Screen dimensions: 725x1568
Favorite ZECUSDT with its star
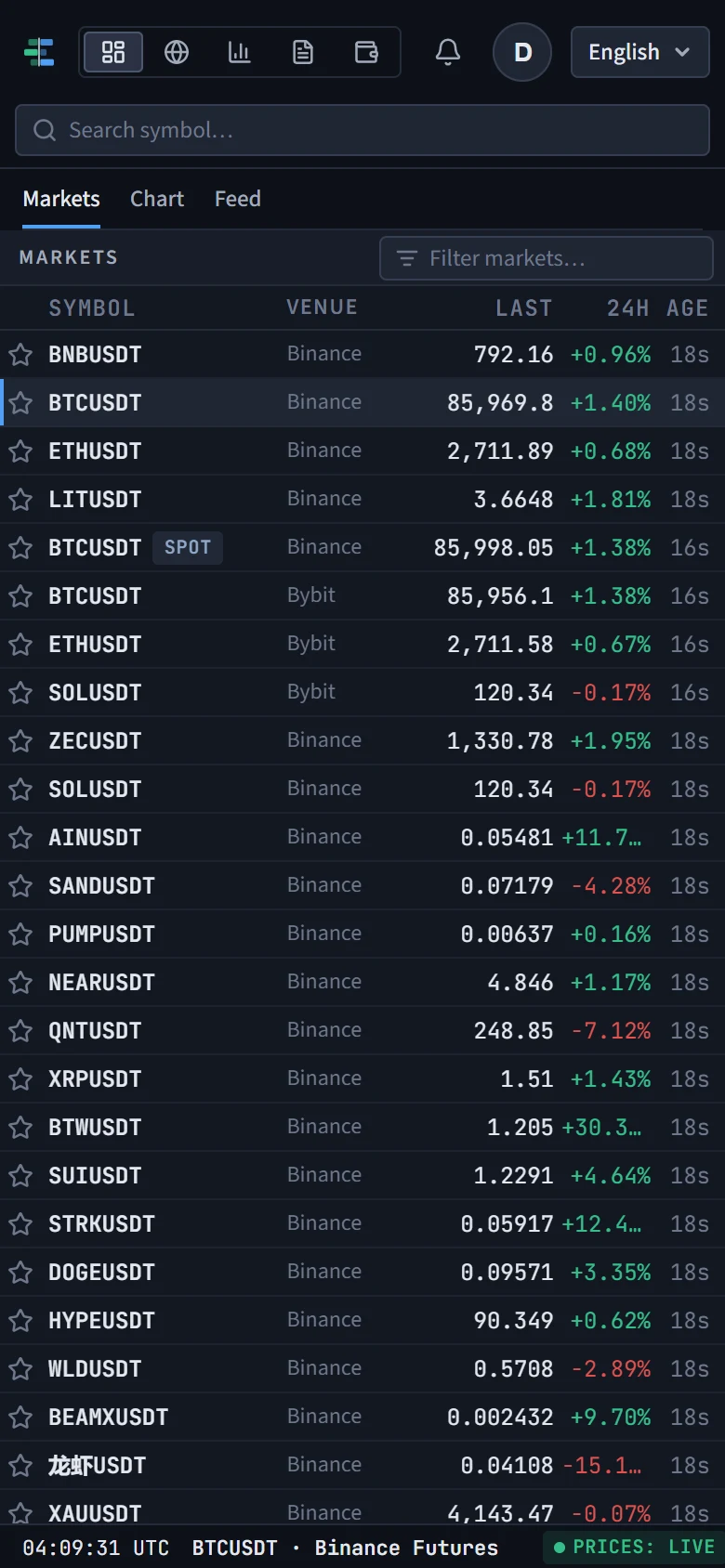pos(20,741)
